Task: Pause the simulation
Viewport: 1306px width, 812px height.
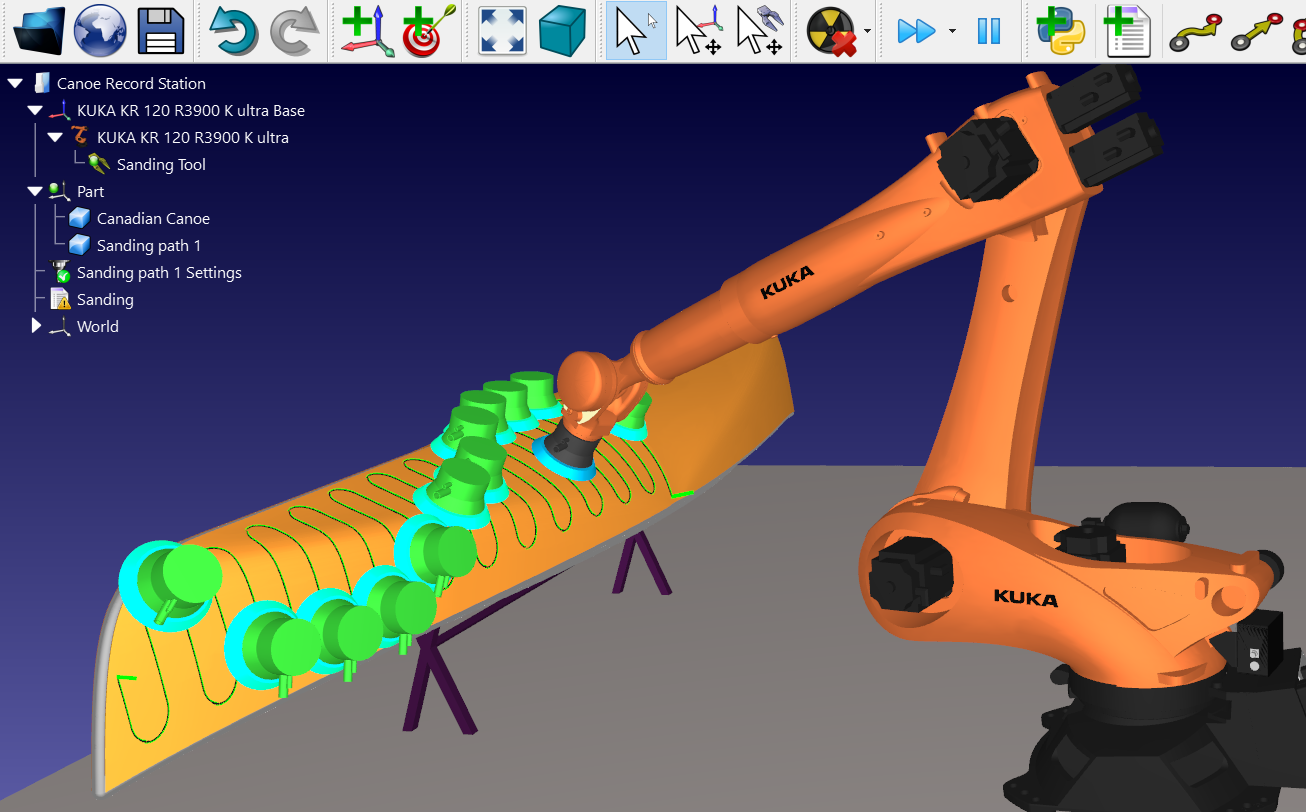Action: pyautogui.click(x=989, y=31)
